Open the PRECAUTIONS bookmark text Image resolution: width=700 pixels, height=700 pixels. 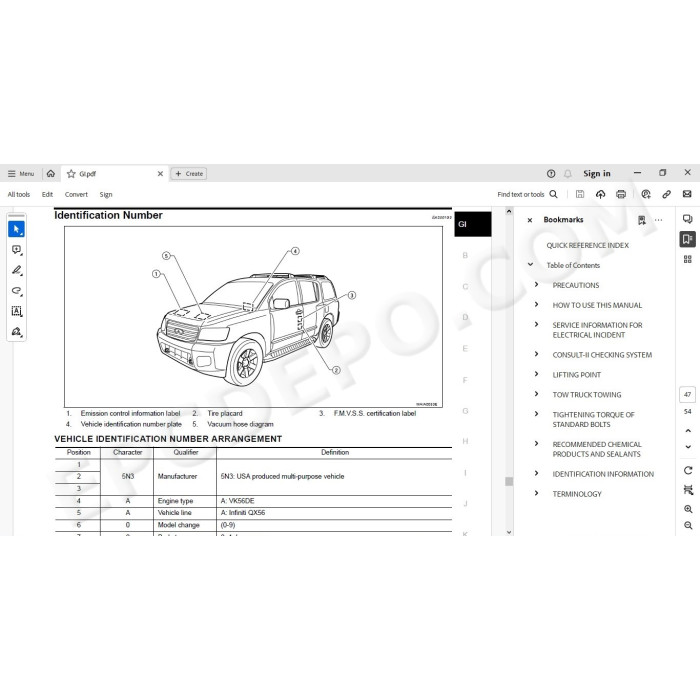click(576, 285)
